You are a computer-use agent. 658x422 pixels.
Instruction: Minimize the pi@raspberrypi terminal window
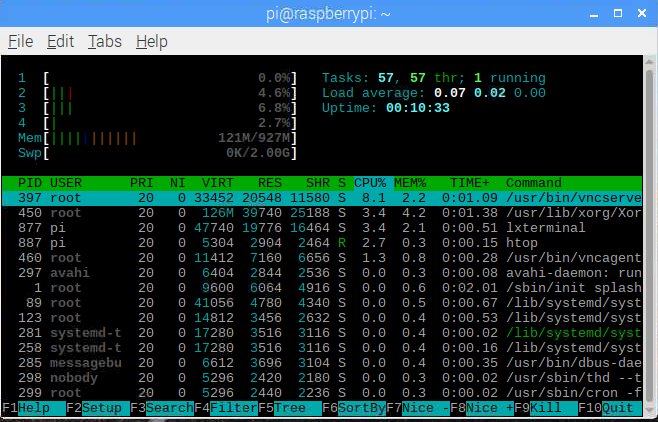(594, 14)
